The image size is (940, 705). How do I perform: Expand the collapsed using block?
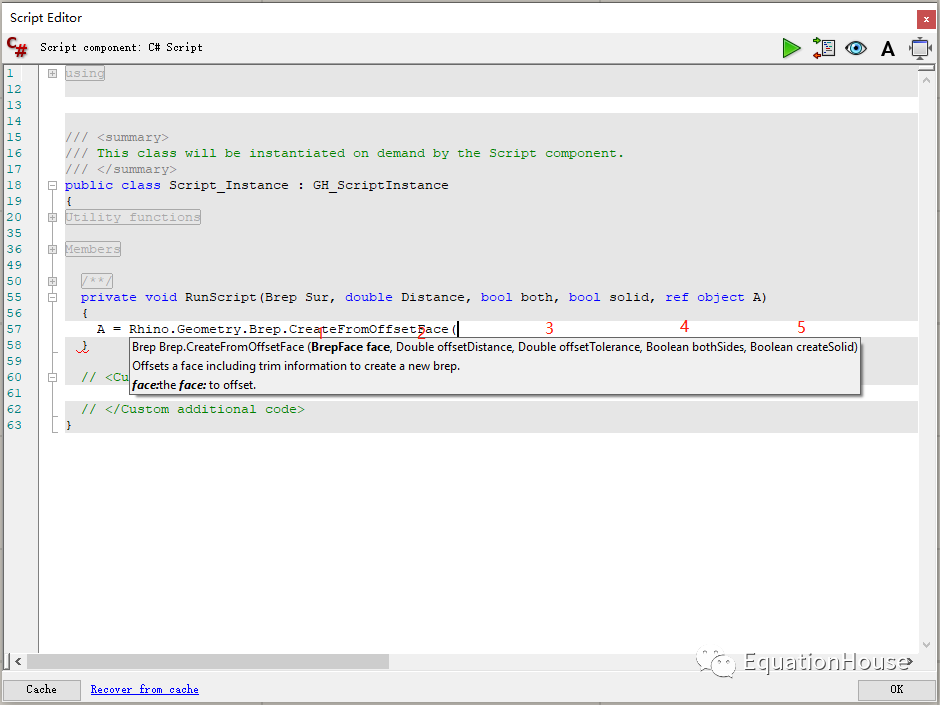point(52,73)
